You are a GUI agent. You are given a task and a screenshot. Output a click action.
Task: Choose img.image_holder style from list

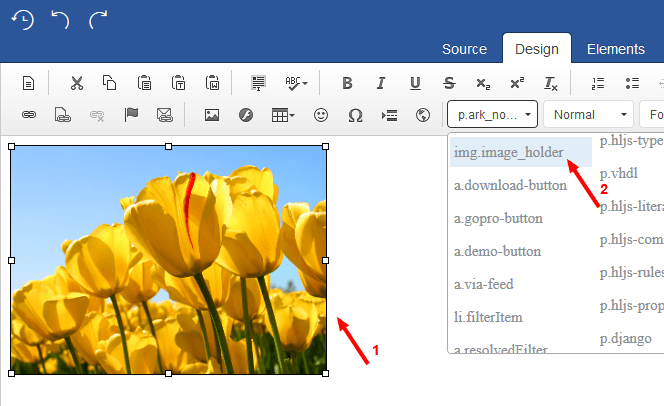(x=508, y=152)
